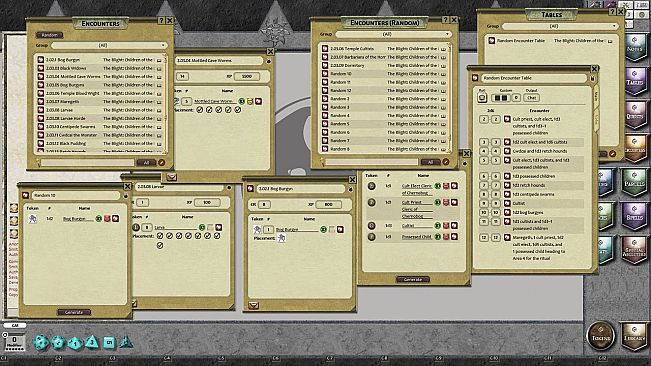Click the Encounters list scrollbar

166,104
